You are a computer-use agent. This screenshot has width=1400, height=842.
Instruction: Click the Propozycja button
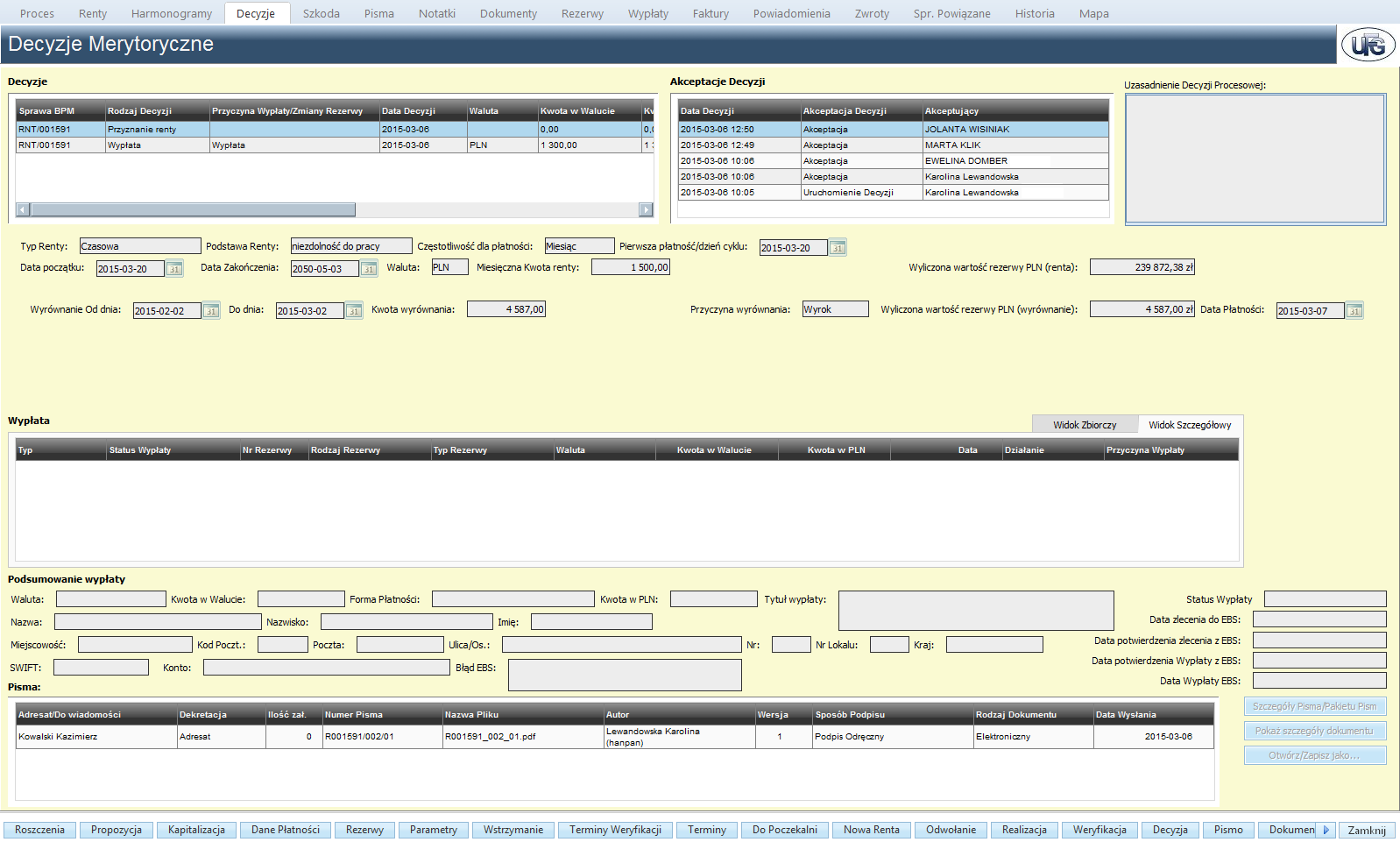coord(117,830)
